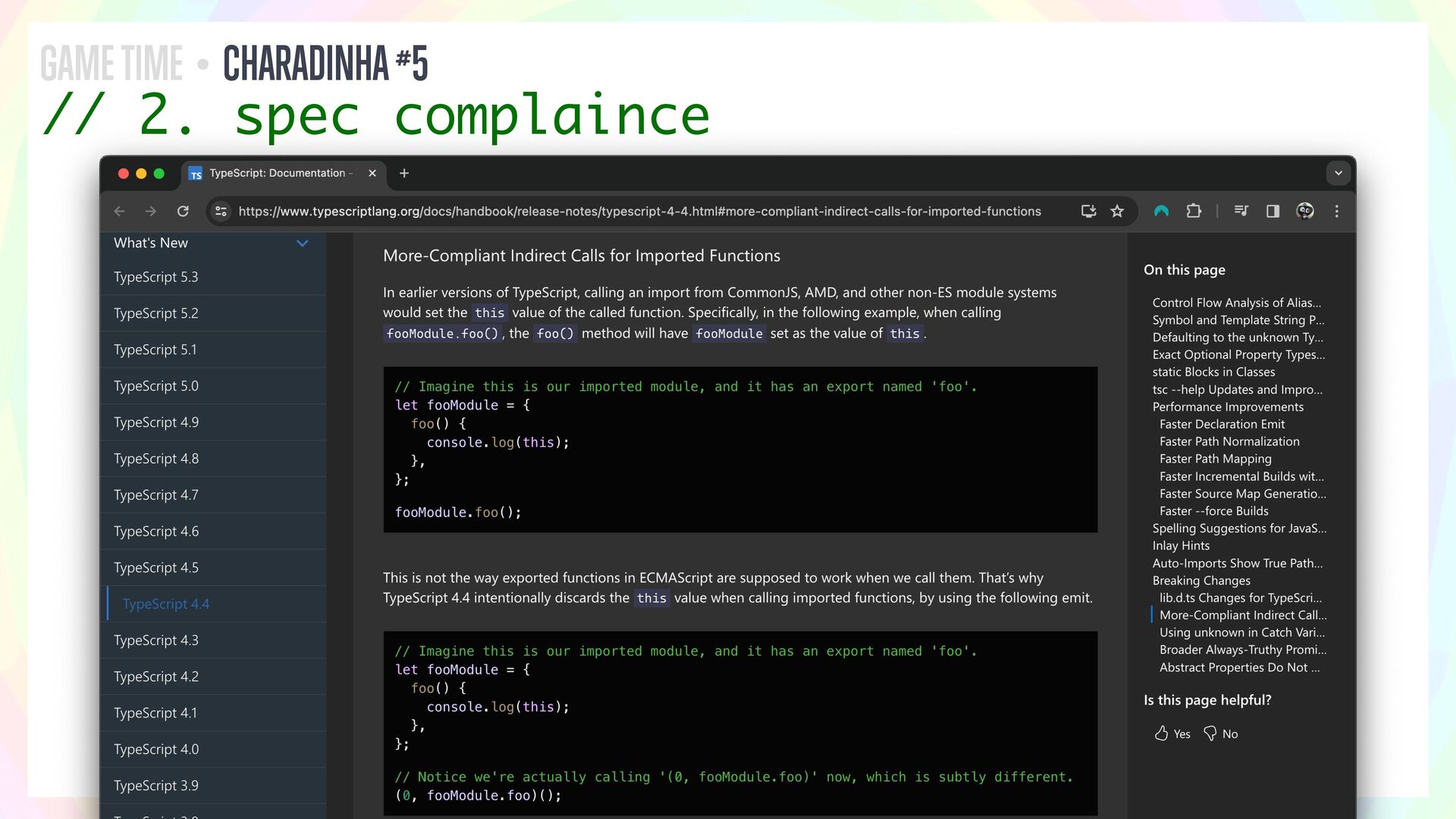Jump to tsc --help Updates section
Screen dimensions: 1456x819
click(x=1237, y=390)
